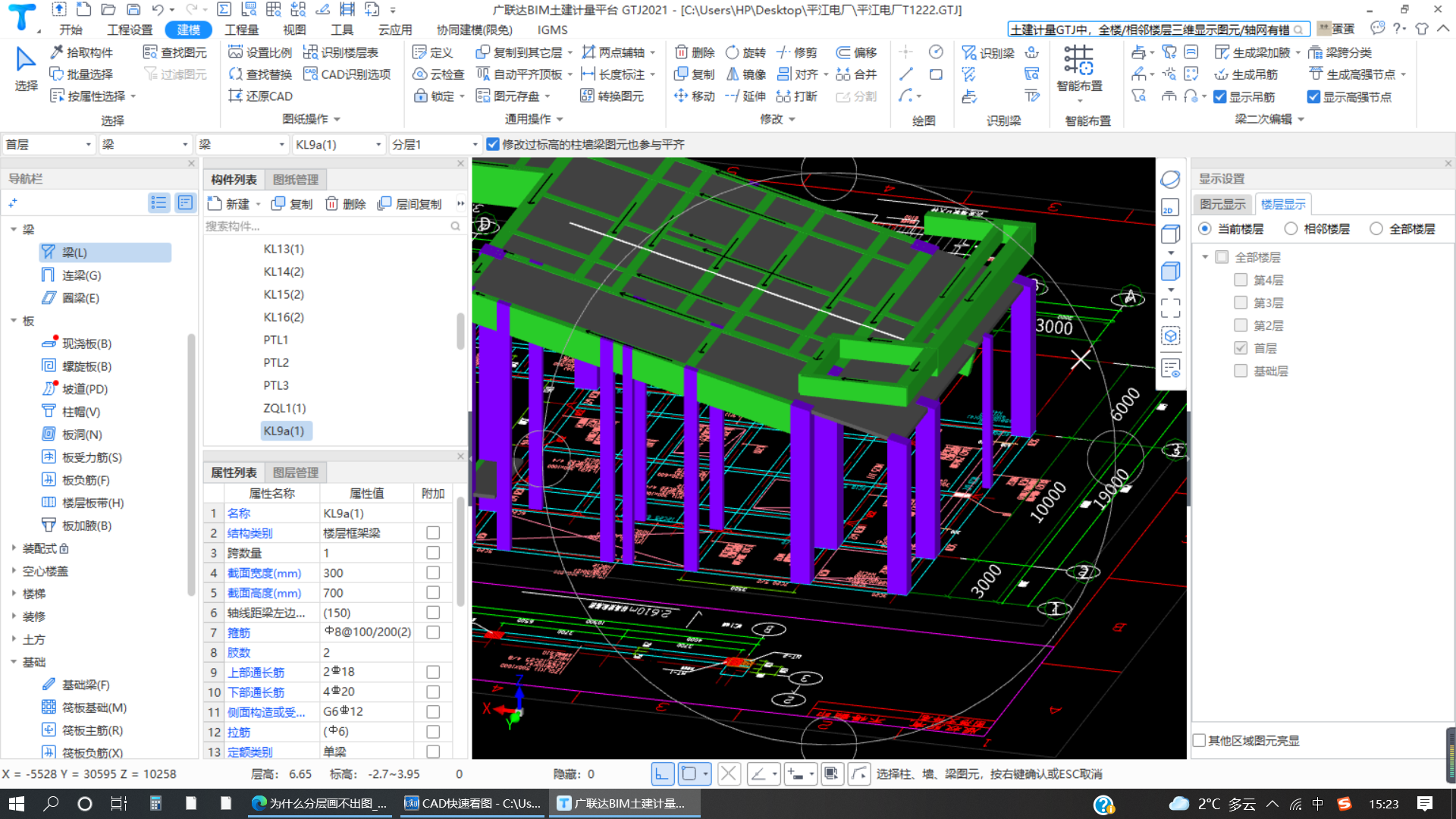Click 识别楼层表 recognize floor table
The height and width of the screenshot is (819, 1456).
click(x=340, y=52)
